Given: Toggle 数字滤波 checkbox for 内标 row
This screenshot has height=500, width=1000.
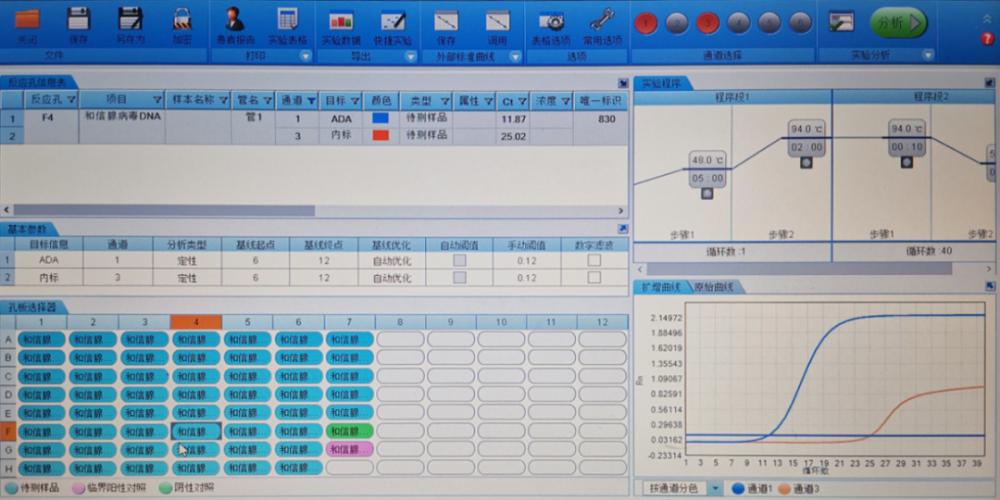Looking at the screenshot, I should click(594, 277).
